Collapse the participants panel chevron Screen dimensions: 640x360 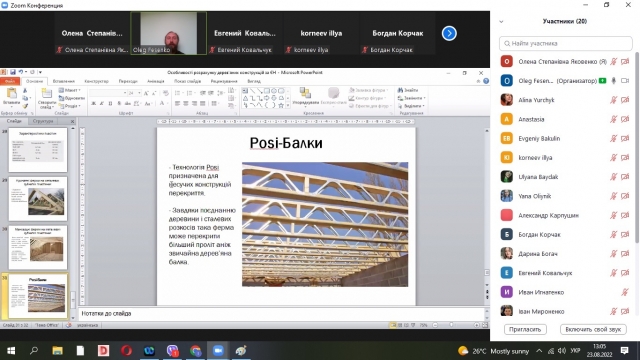501,22
